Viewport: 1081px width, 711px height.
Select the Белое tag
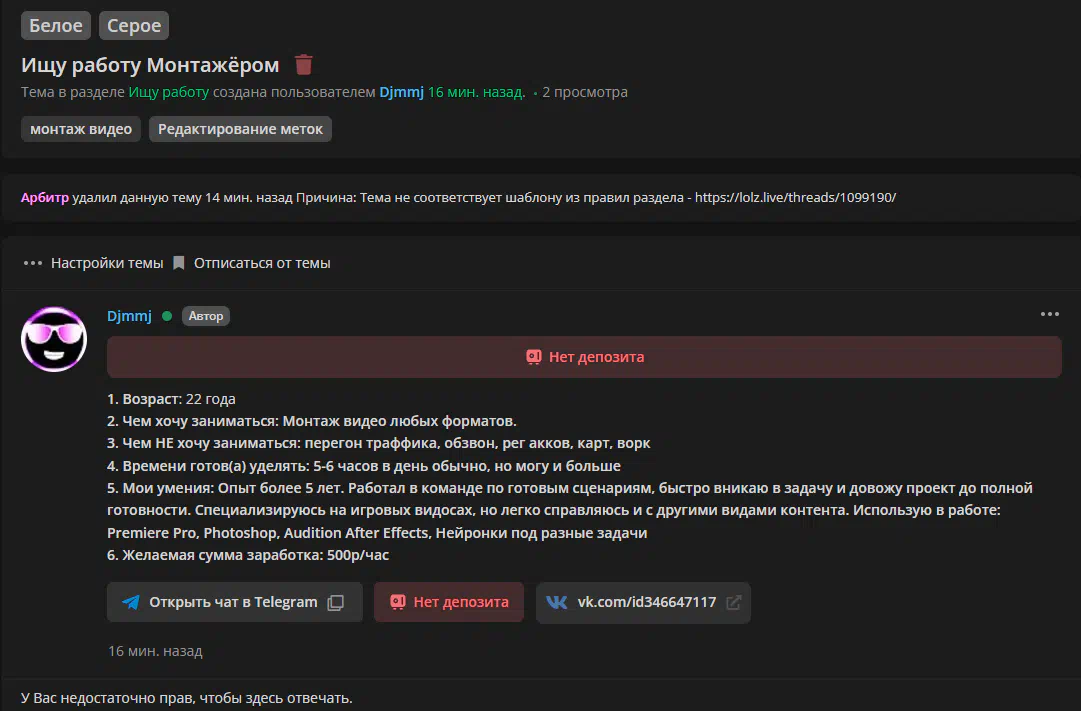pos(56,25)
